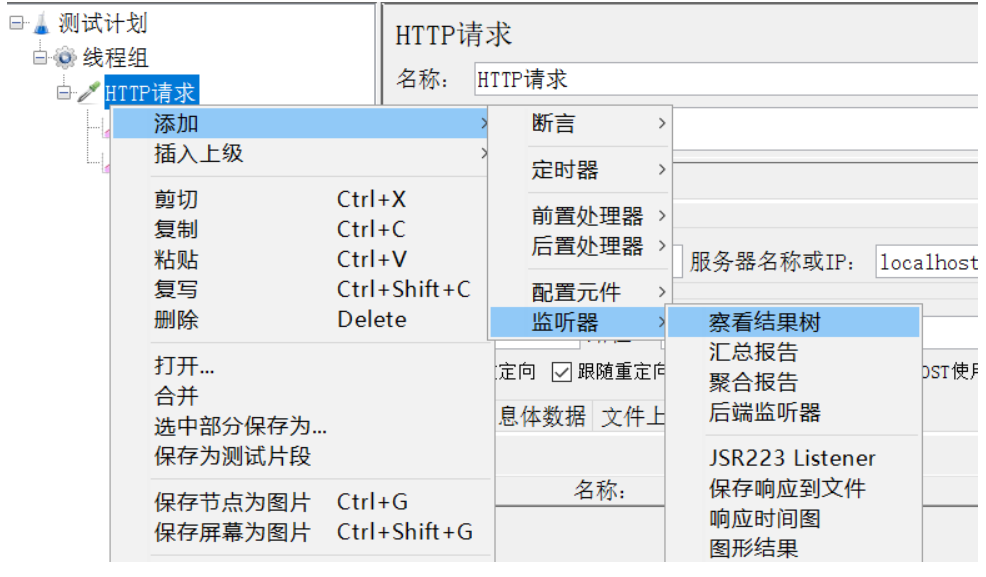This screenshot has height=577, width=986.
Task: Open the 插入上级 submenu
Action: [x=301, y=153]
